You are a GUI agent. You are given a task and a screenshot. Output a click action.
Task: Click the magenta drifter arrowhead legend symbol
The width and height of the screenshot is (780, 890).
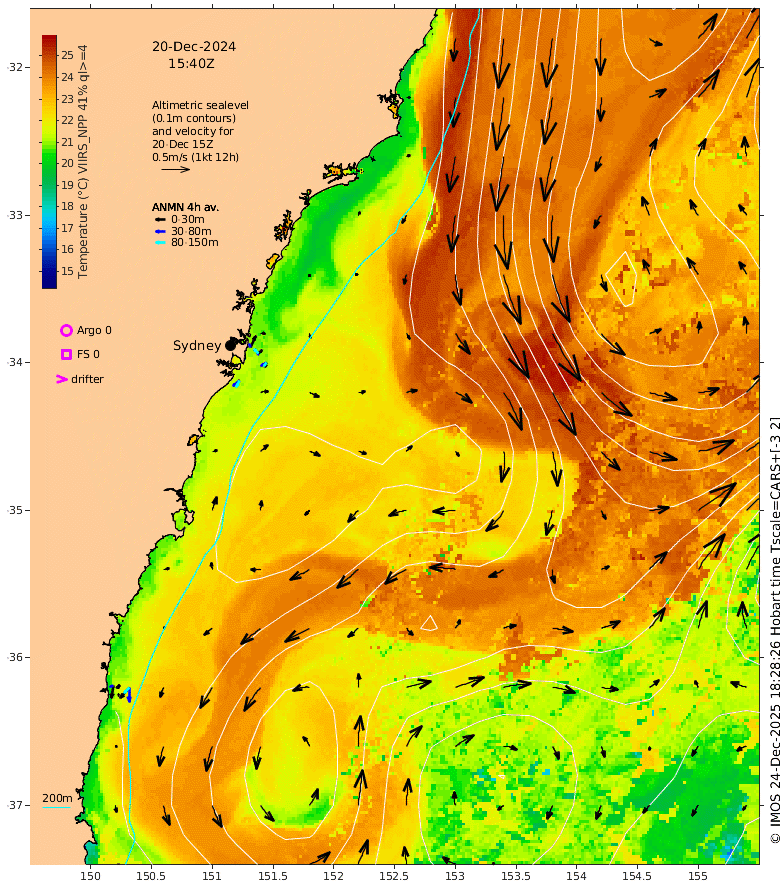[62, 379]
